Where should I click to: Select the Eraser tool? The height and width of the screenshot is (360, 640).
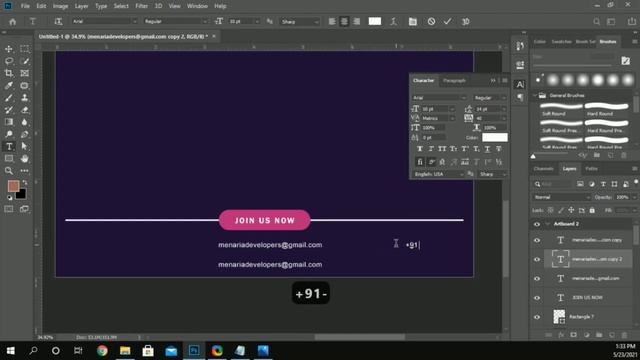(x=24, y=110)
